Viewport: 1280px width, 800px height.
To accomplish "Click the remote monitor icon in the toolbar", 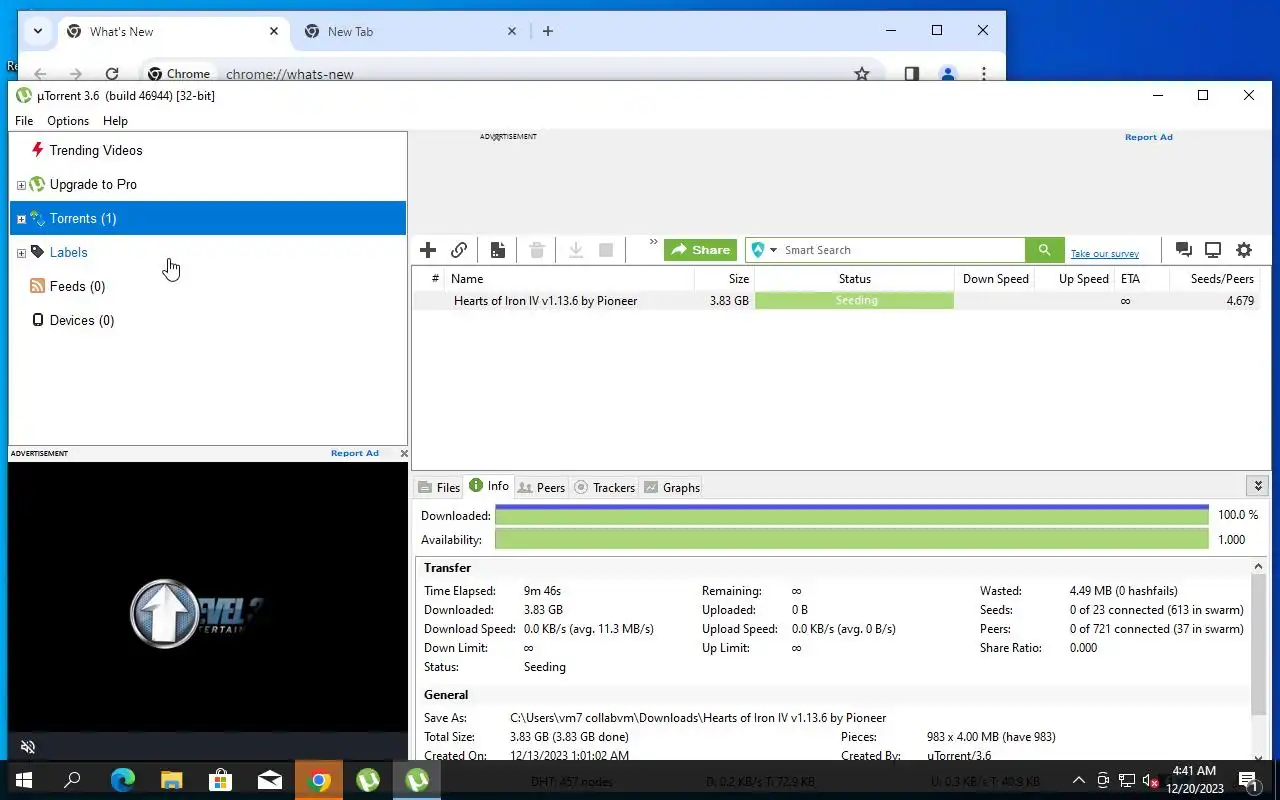I will coord(1213,250).
